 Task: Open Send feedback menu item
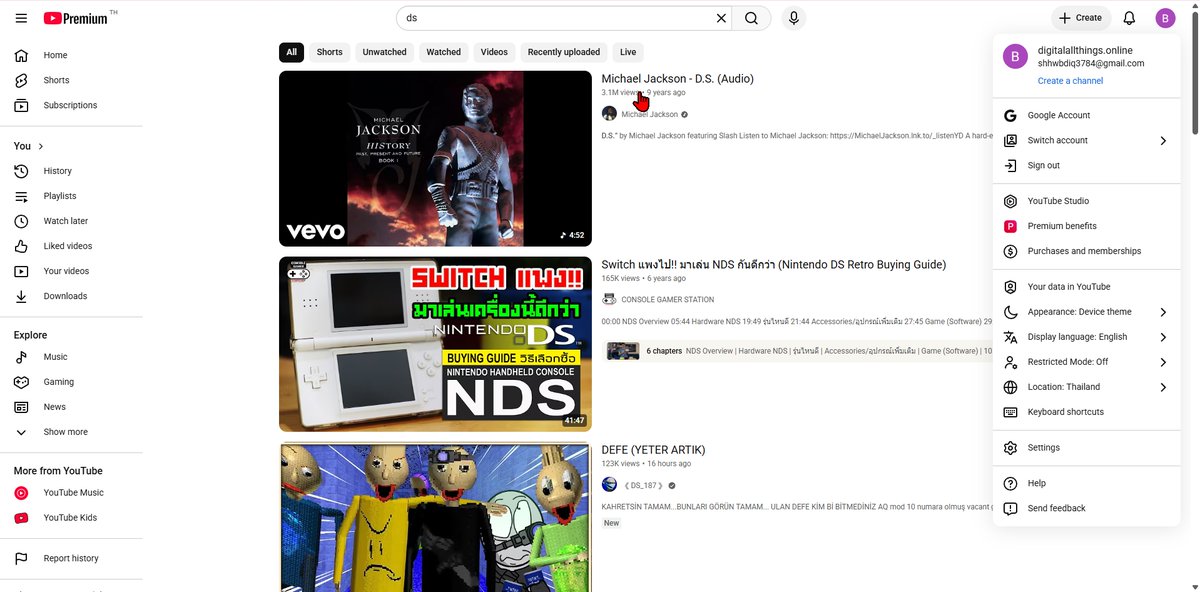1087,508
